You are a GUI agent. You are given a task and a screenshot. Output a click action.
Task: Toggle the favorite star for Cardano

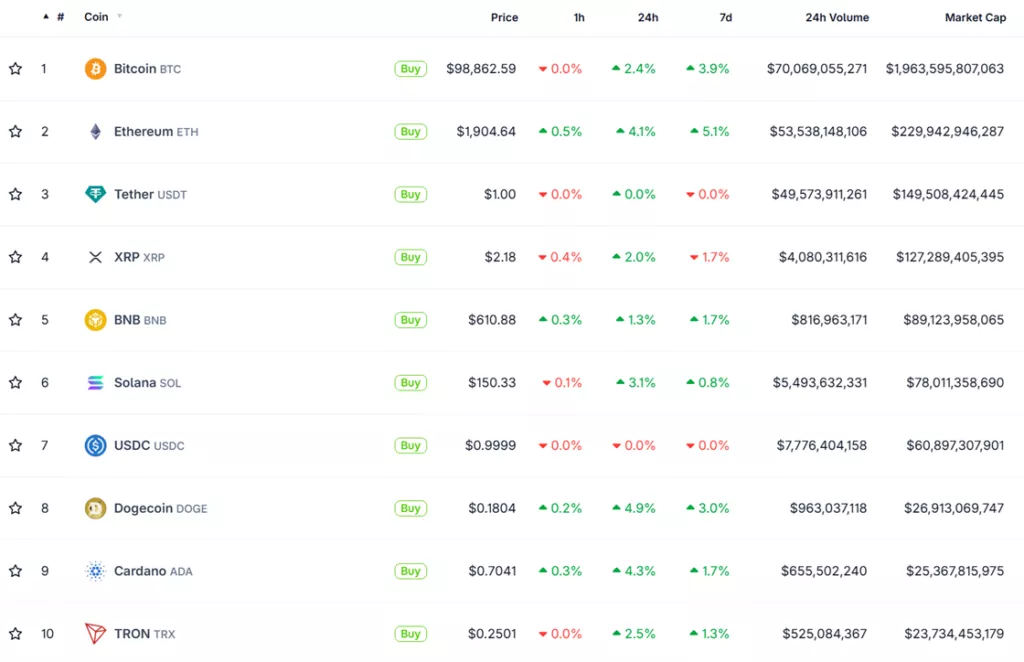15,571
